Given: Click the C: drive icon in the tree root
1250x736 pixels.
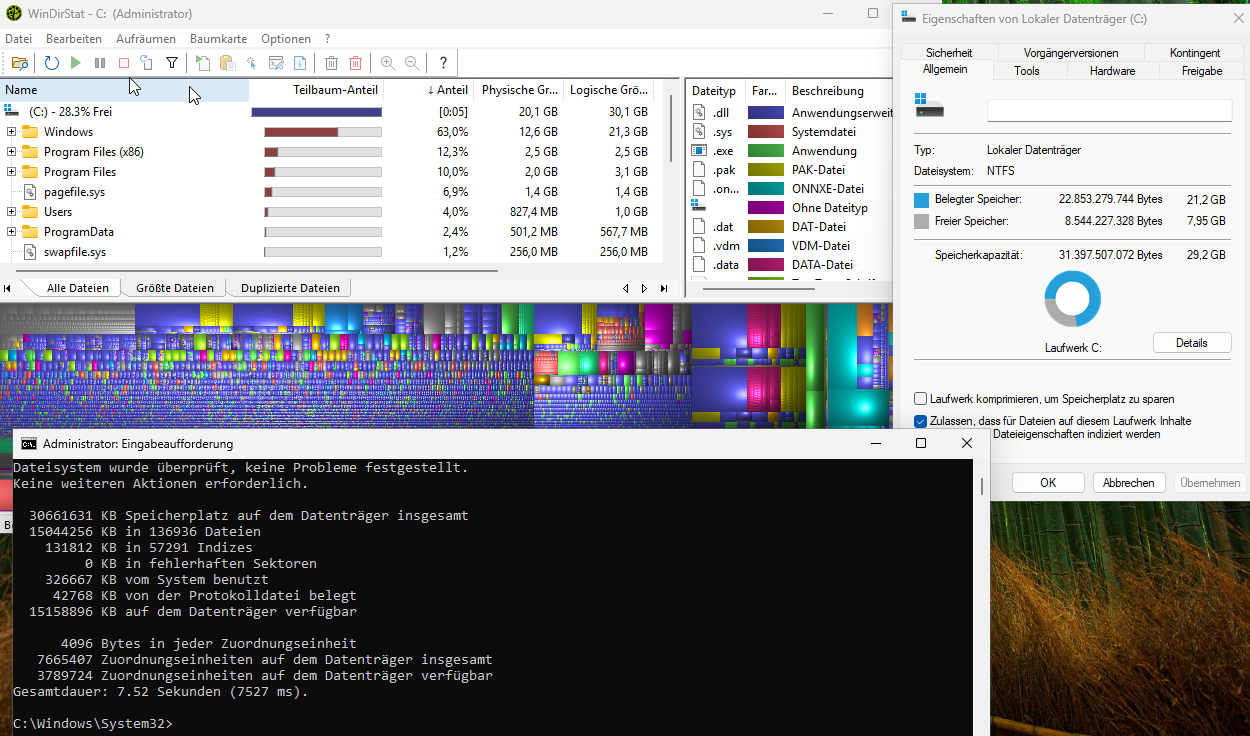Looking at the screenshot, I should click(x=12, y=111).
